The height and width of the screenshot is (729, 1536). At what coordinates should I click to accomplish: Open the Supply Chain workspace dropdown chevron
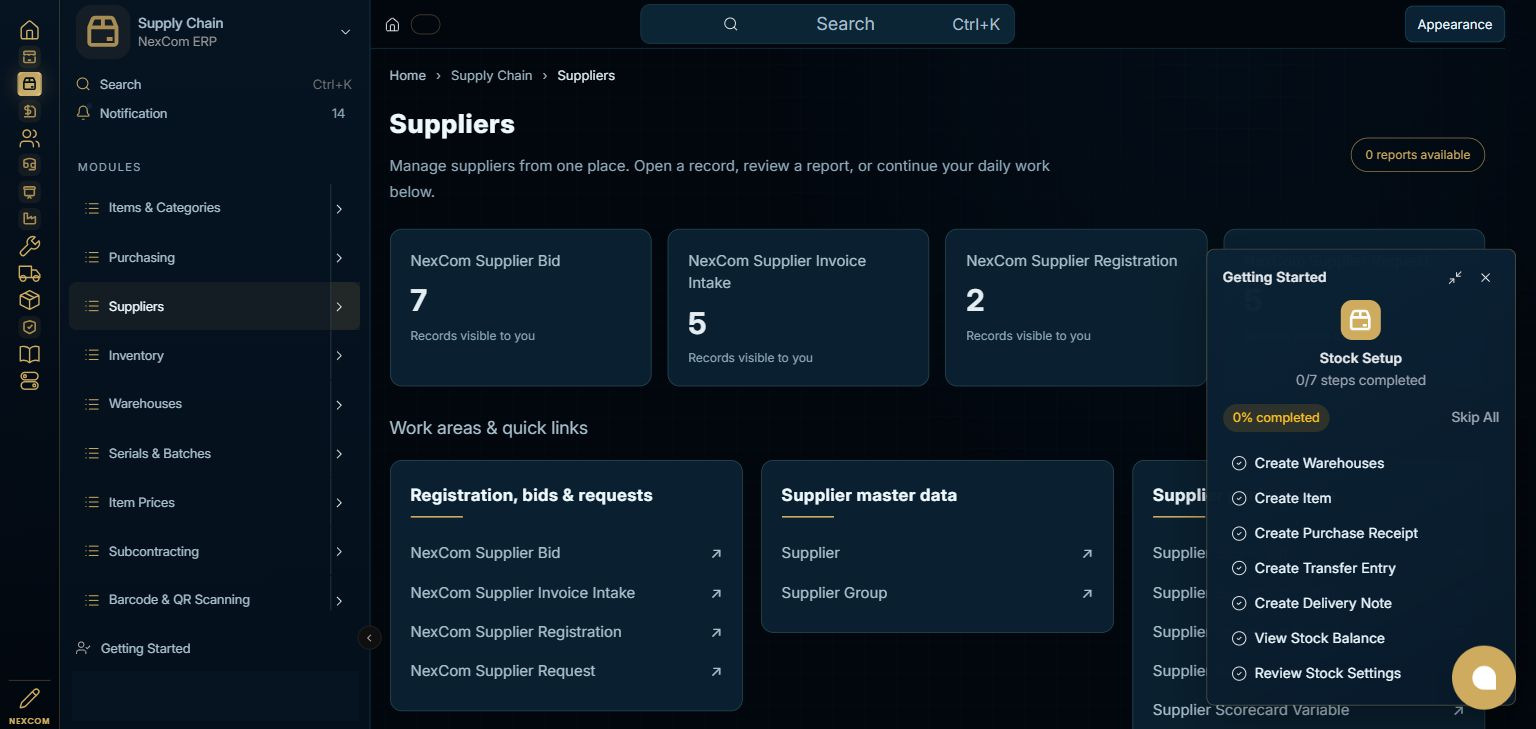pos(345,32)
